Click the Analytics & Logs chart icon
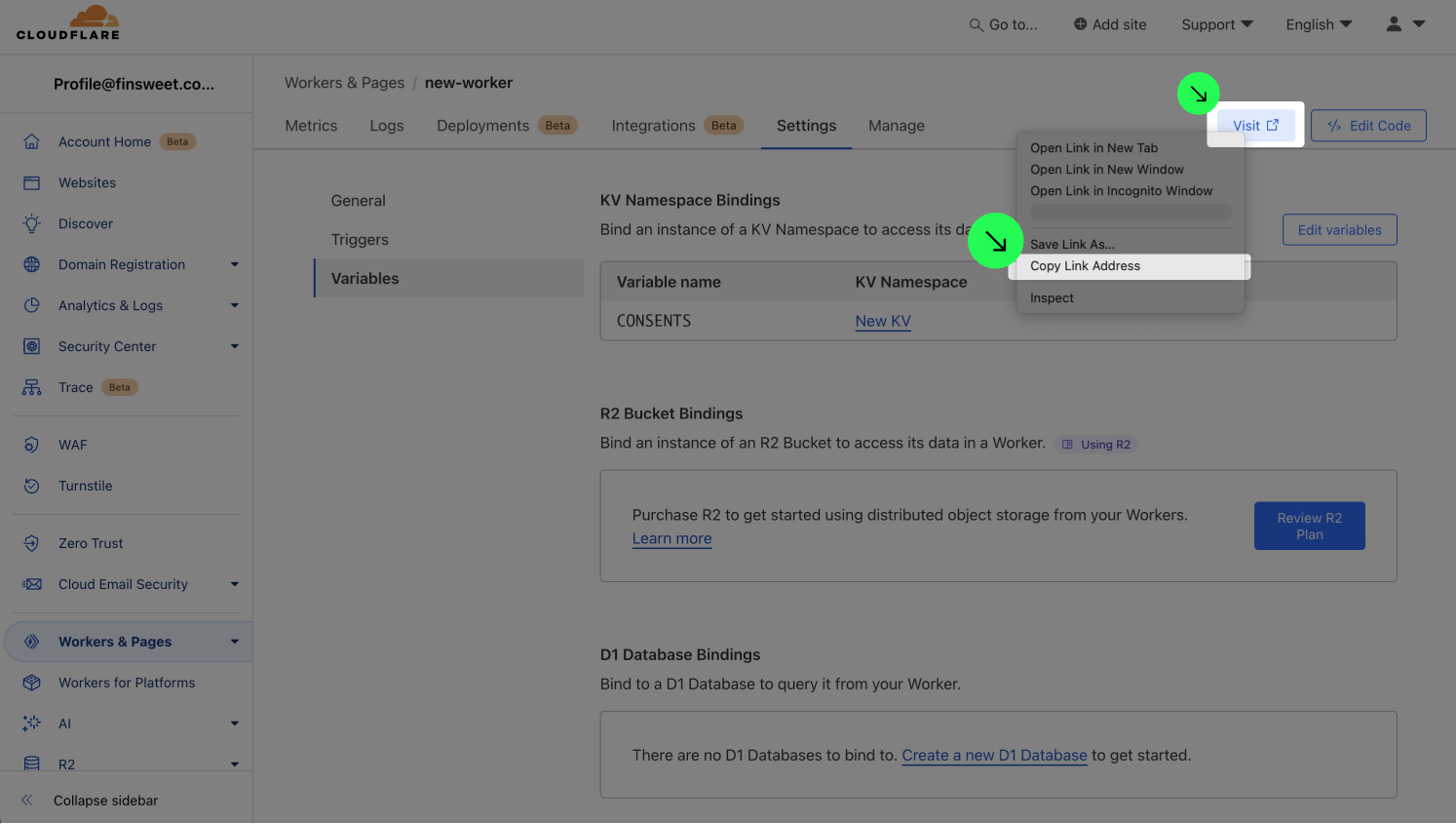The width and height of the screenshot is (1456, 824). click(x=32, y=305)
